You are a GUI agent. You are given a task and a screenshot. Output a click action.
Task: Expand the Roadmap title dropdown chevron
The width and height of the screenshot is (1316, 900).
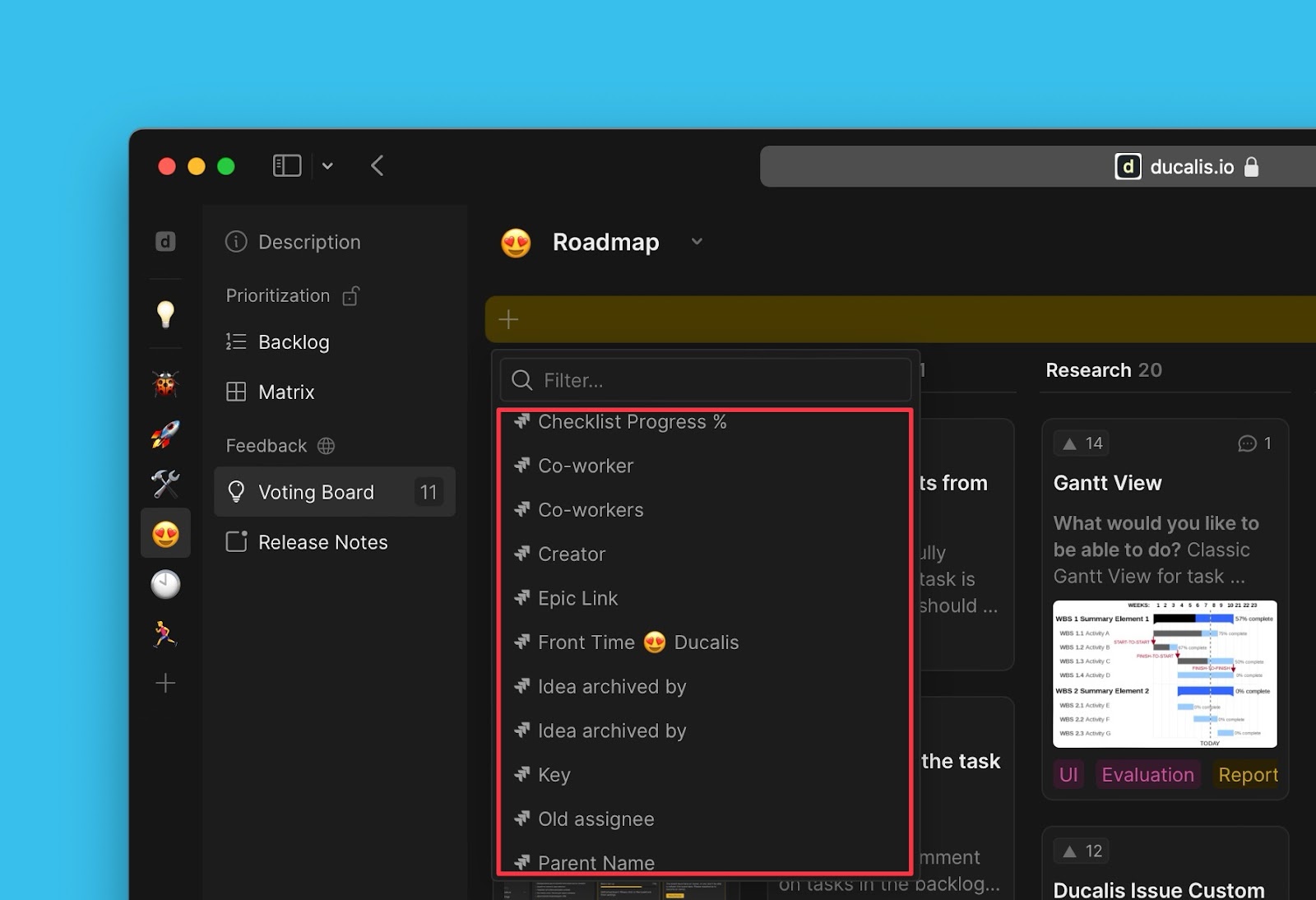[697, 242]
